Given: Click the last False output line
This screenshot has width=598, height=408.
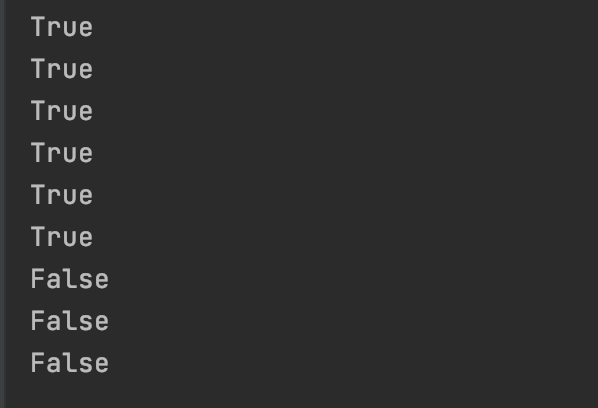Looking at the screenshot, I should click(x=70, y=363).
